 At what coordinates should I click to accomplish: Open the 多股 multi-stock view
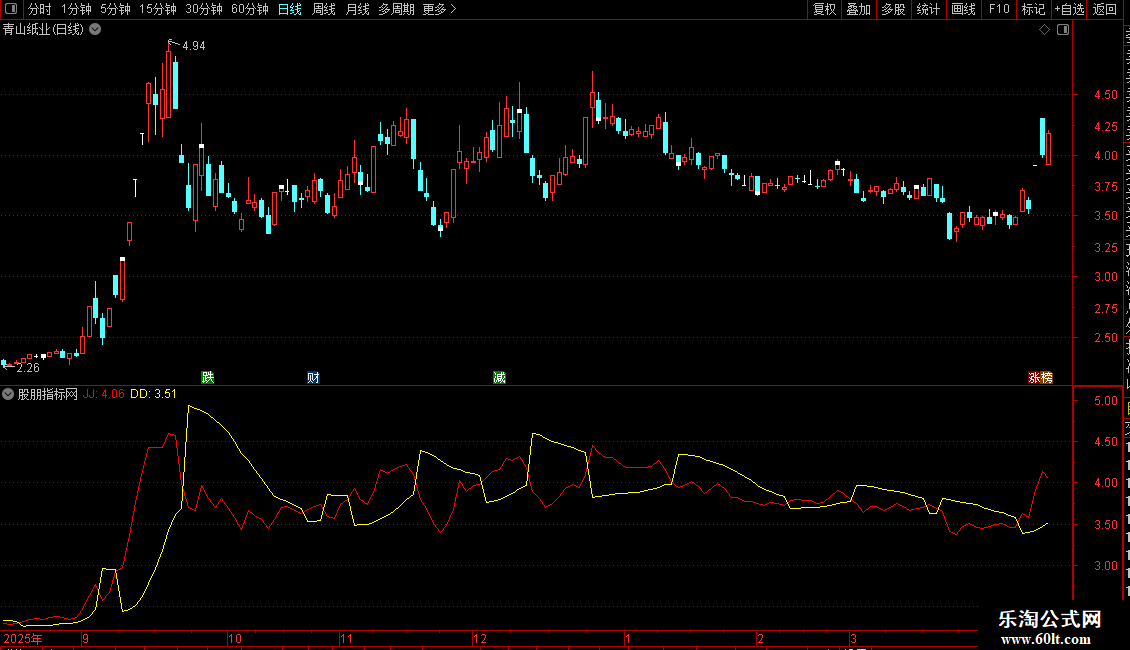click(893, 9)
